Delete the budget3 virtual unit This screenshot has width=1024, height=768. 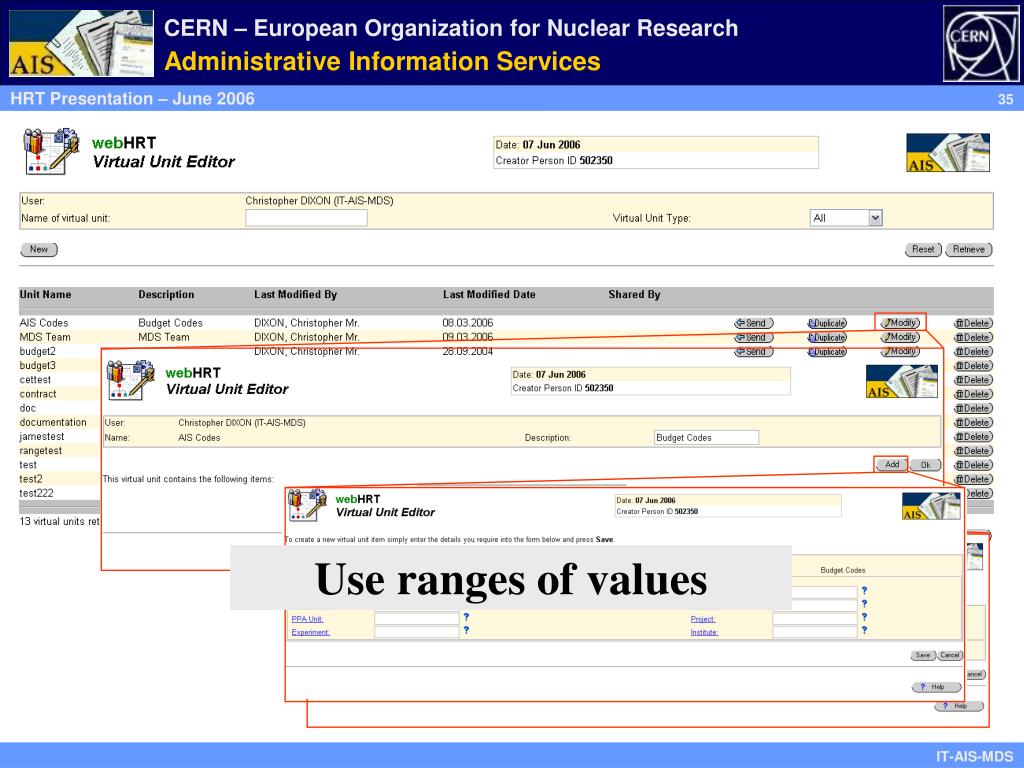tap(973, 366)
